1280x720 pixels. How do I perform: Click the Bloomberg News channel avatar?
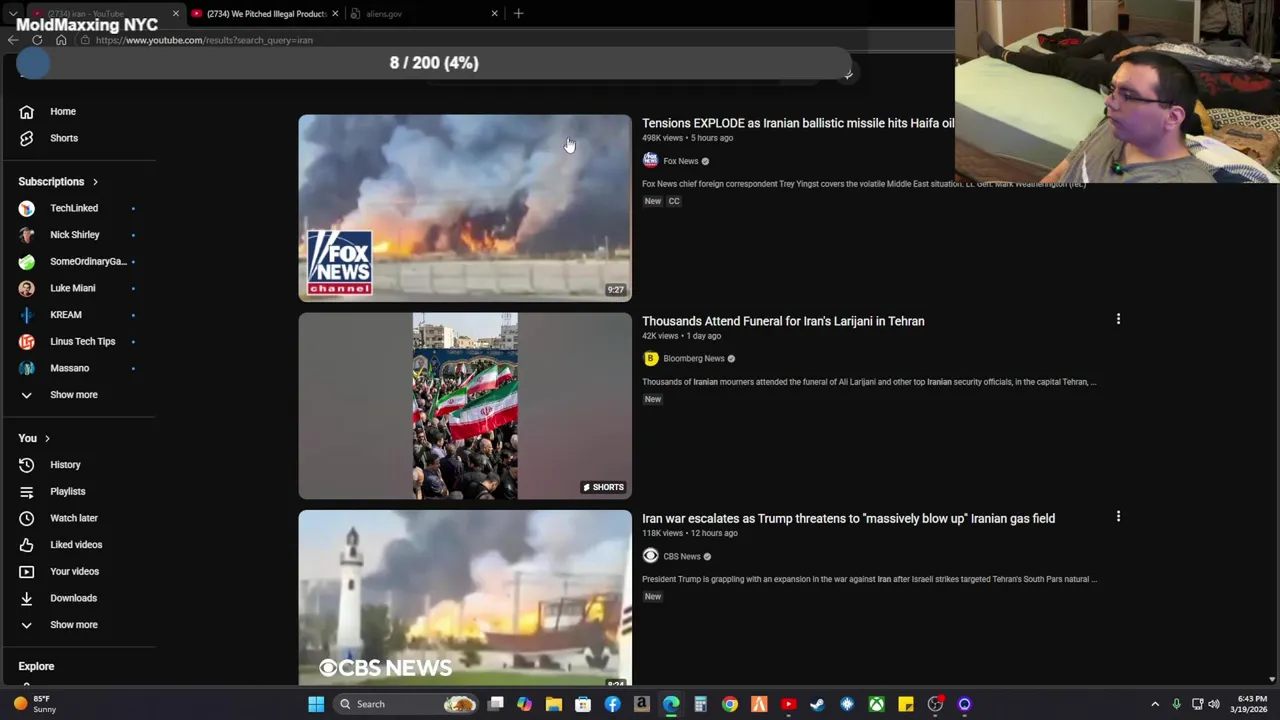tap(650, 358)
